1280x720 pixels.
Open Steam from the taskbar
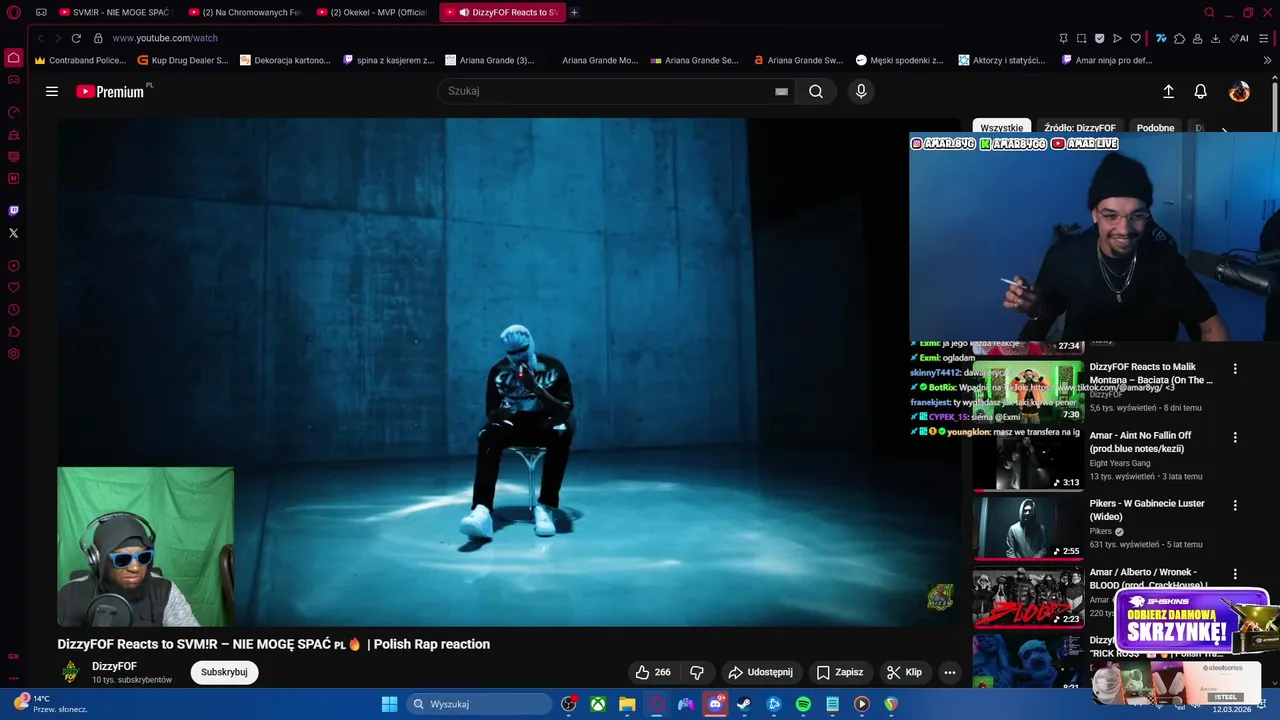[744, 704]
